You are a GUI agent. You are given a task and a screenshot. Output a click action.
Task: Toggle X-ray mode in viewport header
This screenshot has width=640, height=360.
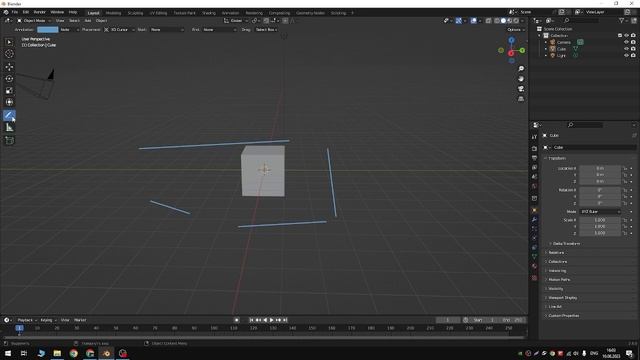tap(489, 20)
